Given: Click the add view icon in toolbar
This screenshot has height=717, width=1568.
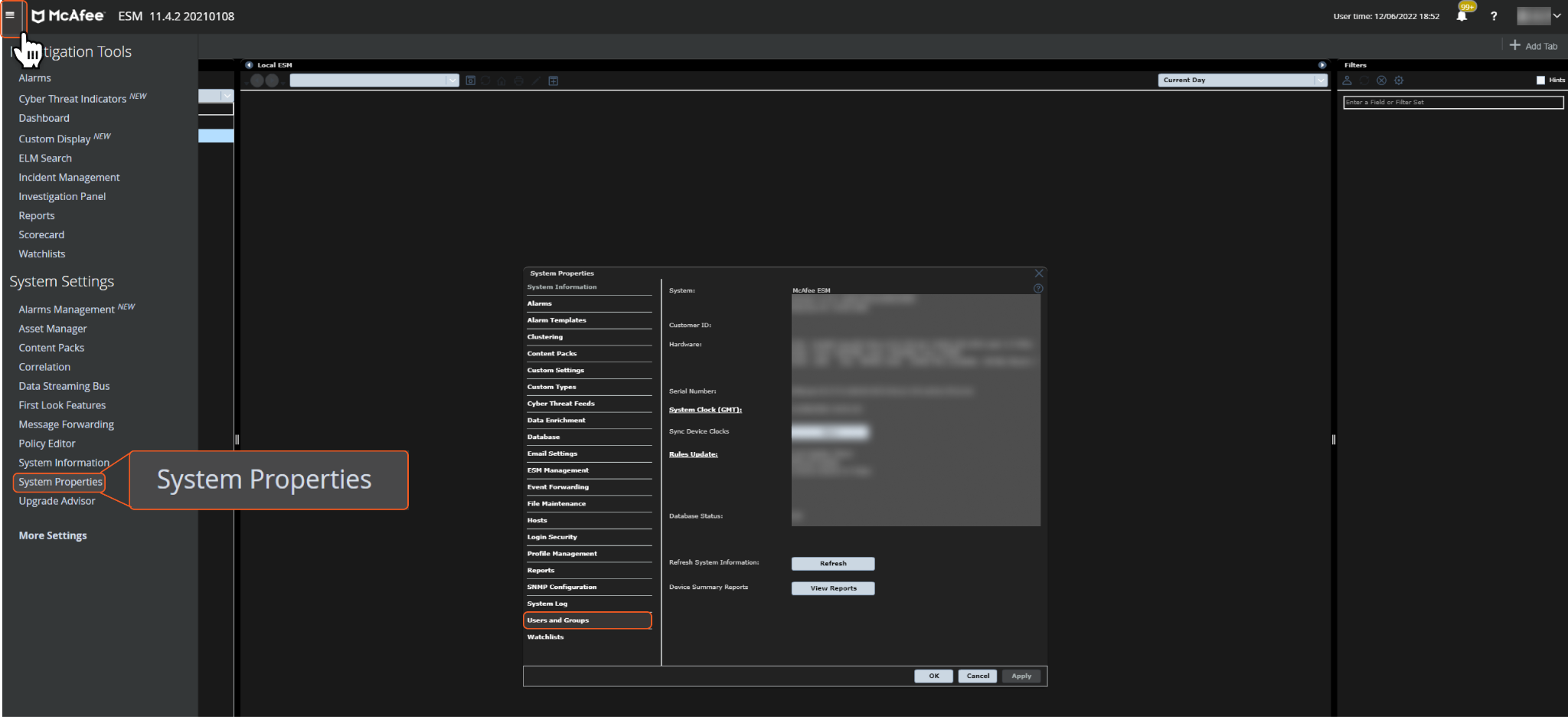Looking at the screenshot, I should click(x=554, y=80).
